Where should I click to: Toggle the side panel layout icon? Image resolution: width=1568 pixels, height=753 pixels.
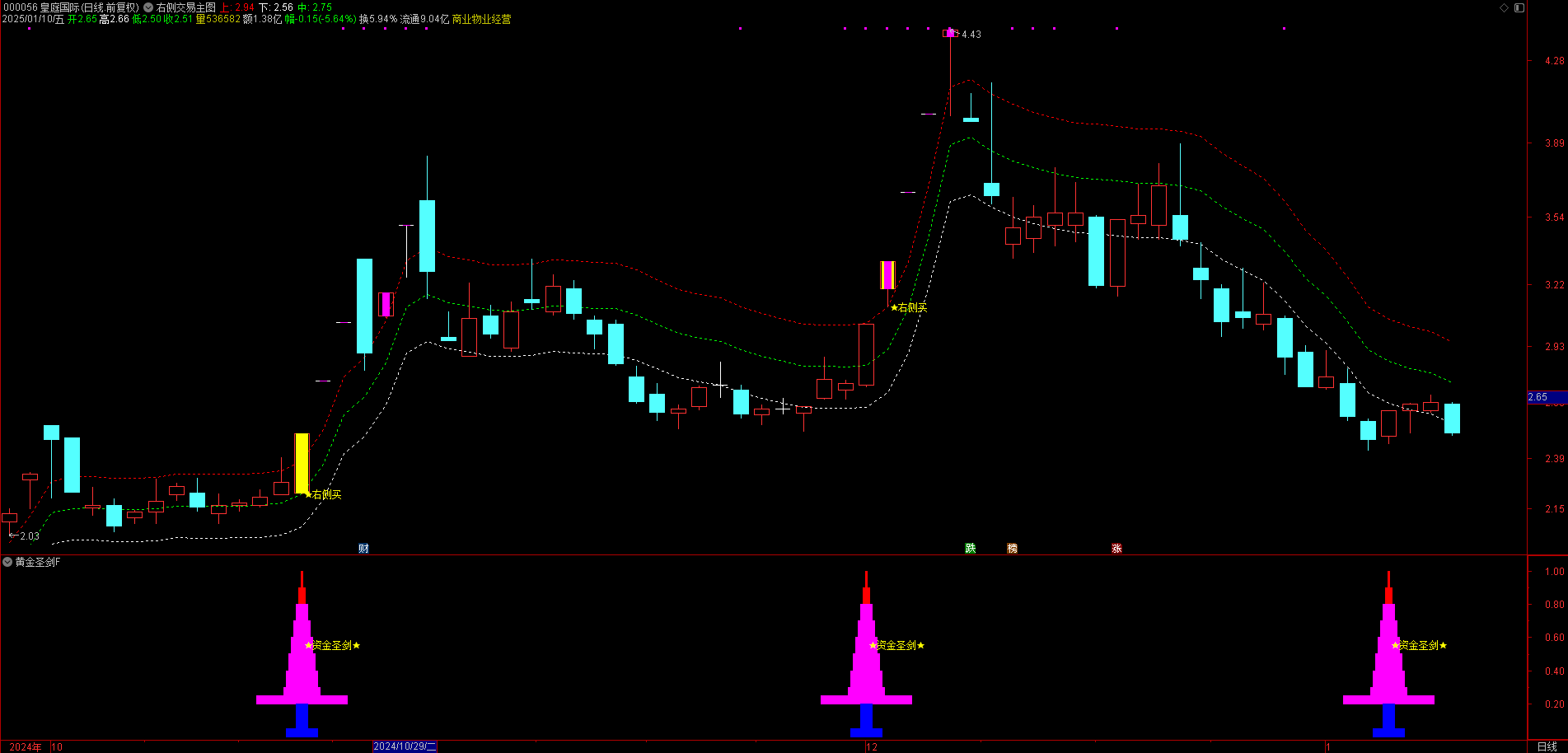pos(1519,7)
